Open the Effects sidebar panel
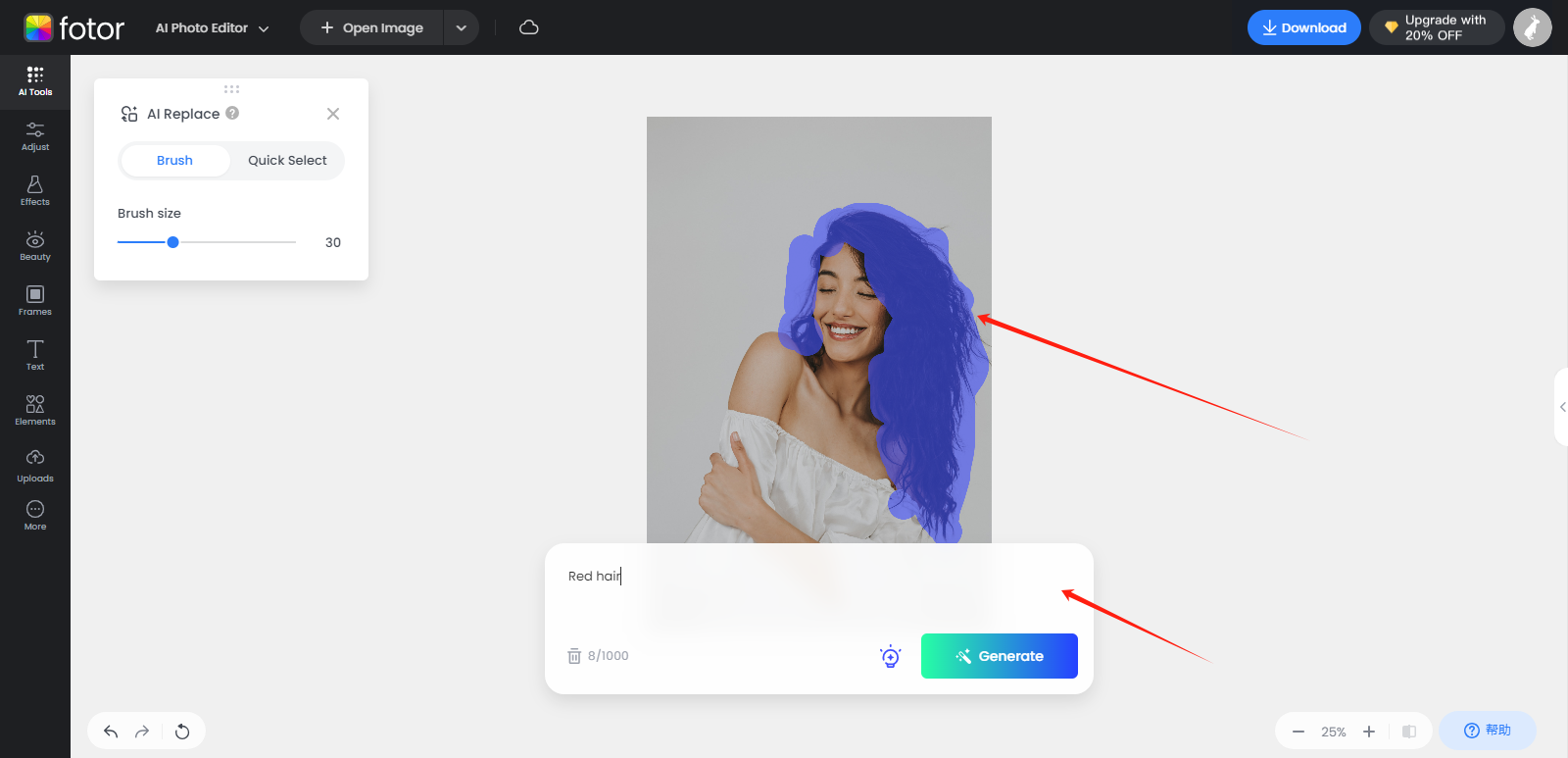The image size is (1568, 758). (x=35, y=191)
